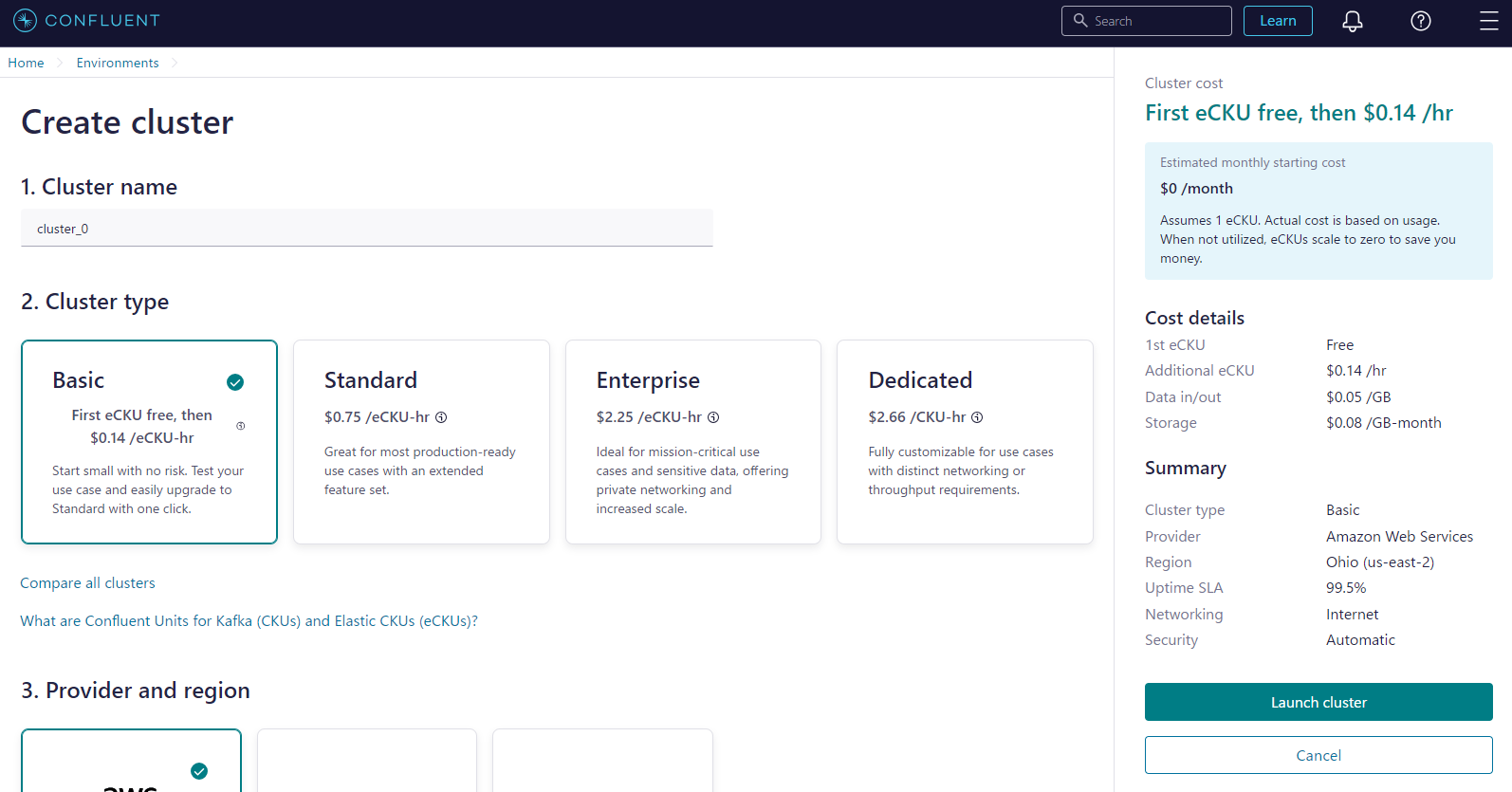
Task: Click the '99.5%' uptime SLA value
Action: 1346,588
